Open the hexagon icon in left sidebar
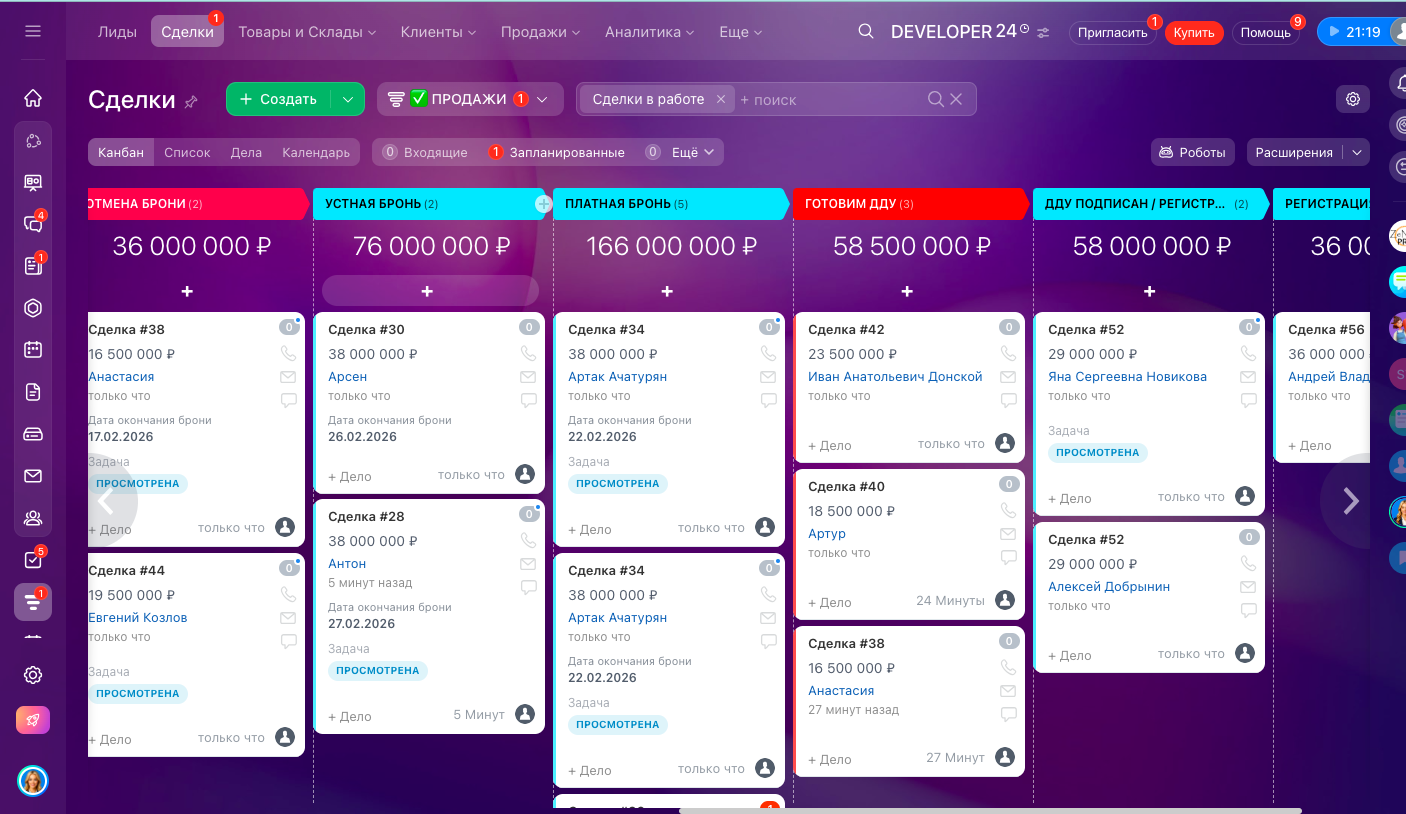 (33, 308)
